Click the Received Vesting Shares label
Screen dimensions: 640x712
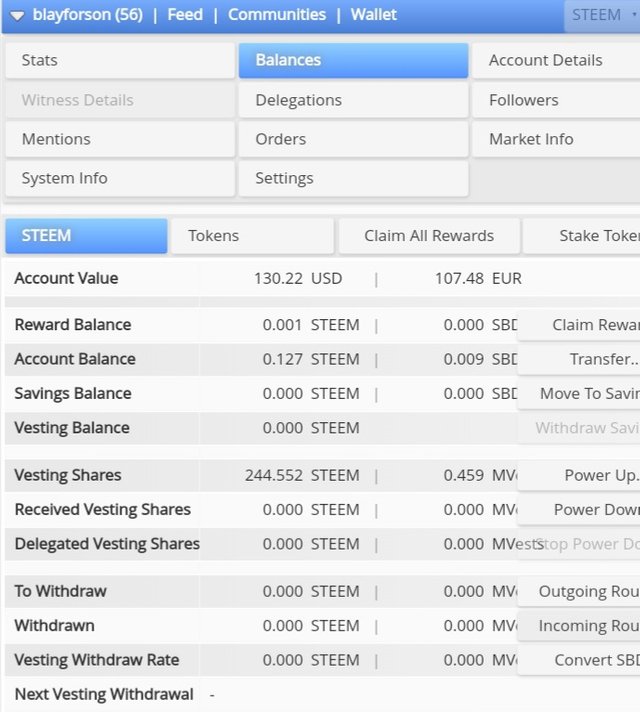103,509
